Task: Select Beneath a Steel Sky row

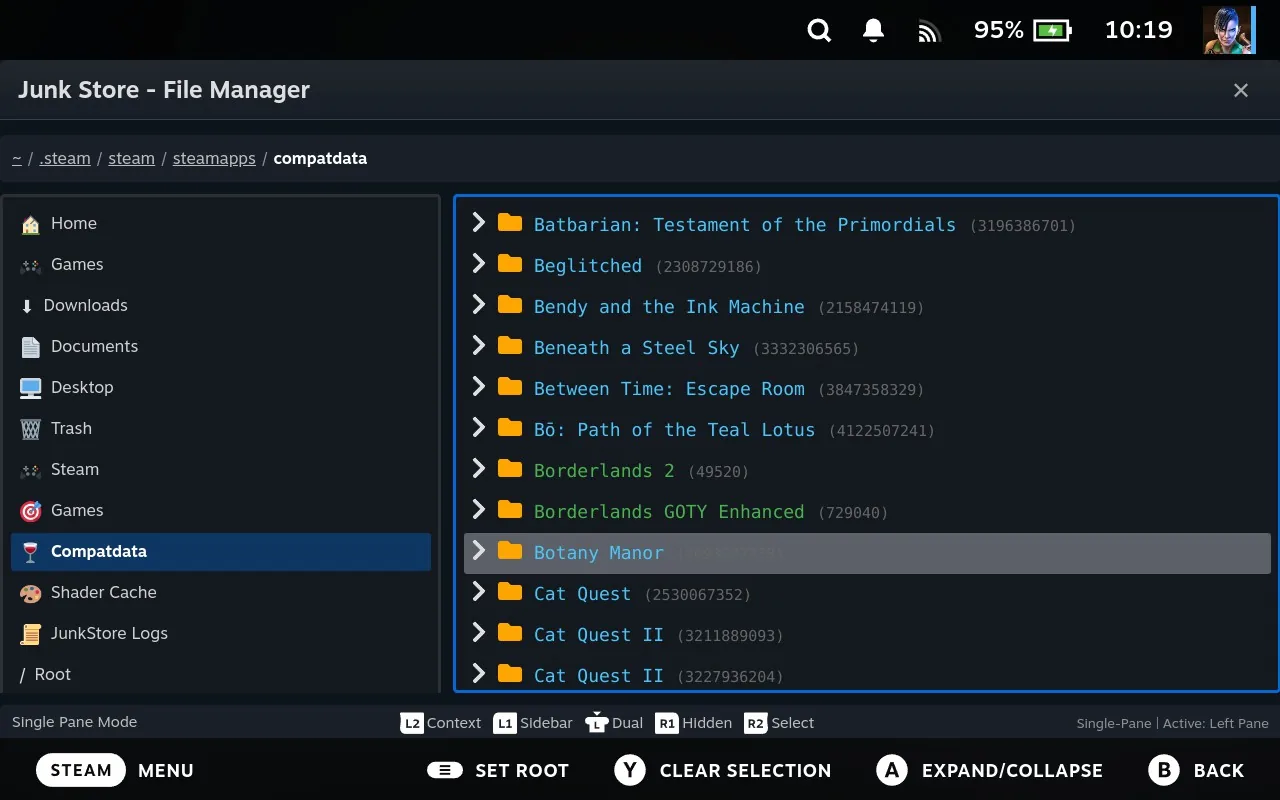Action: pyautogui.click(x=867, y=347)
